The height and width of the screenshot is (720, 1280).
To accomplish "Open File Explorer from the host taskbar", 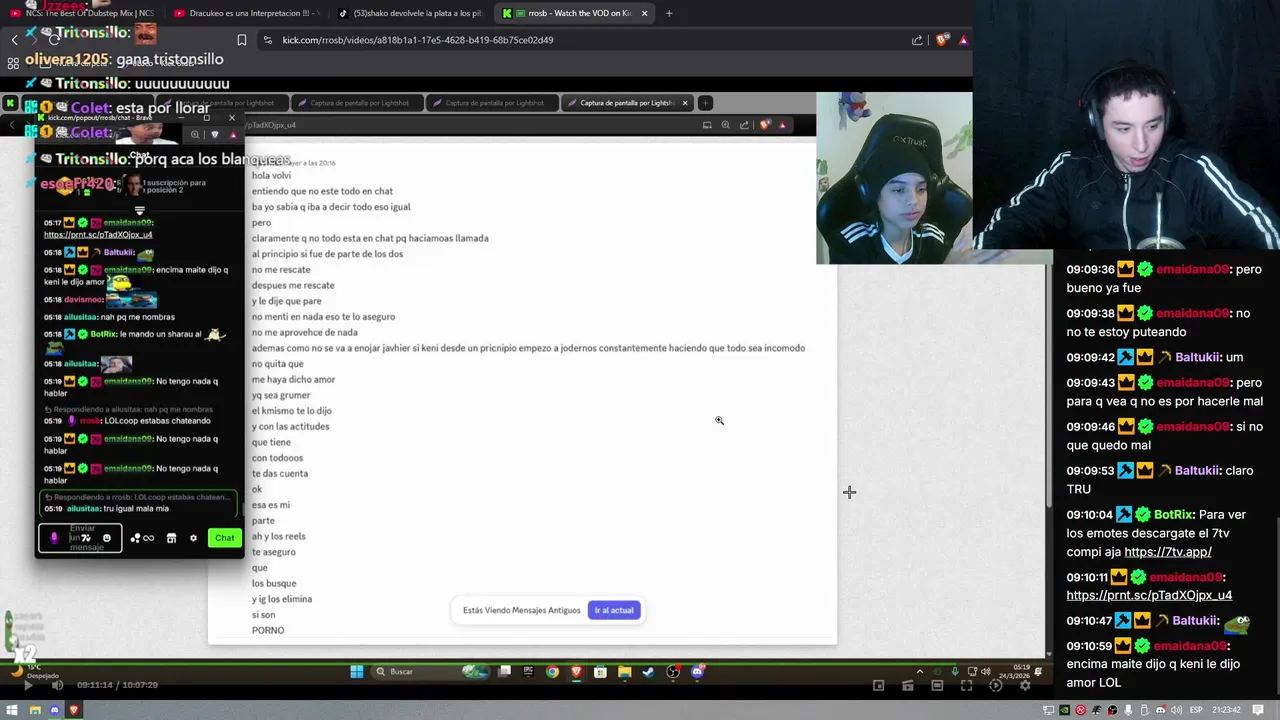I will 34,710.
